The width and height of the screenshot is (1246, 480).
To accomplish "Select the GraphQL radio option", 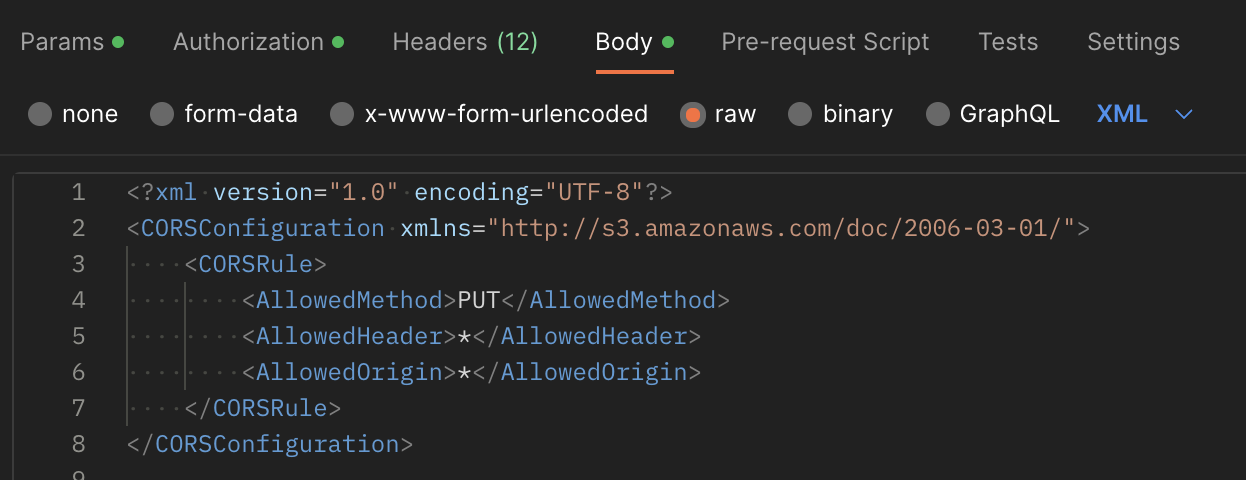I will pyautogui.click(x=937, y=114).
